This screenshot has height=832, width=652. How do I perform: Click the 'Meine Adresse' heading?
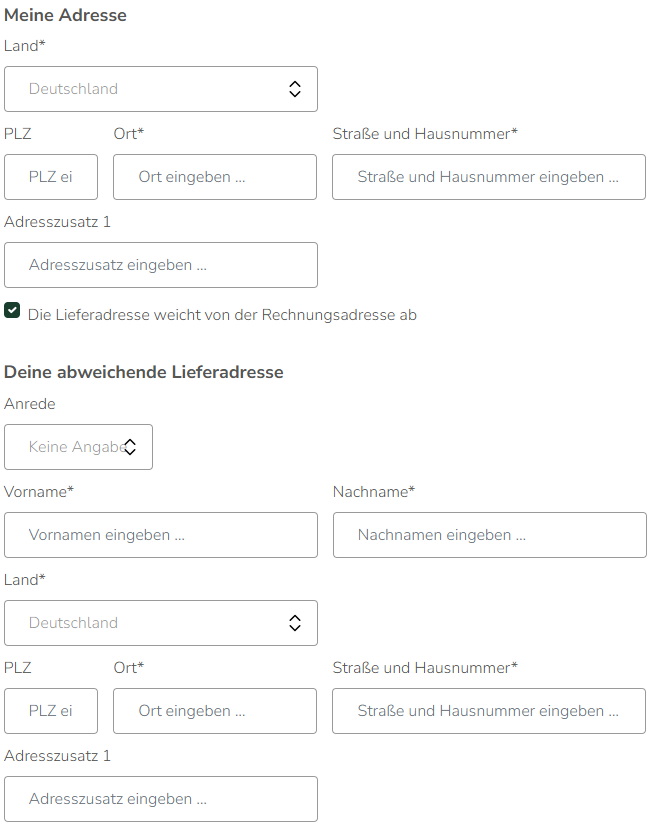pyautogui.click(x=65, y=16)
